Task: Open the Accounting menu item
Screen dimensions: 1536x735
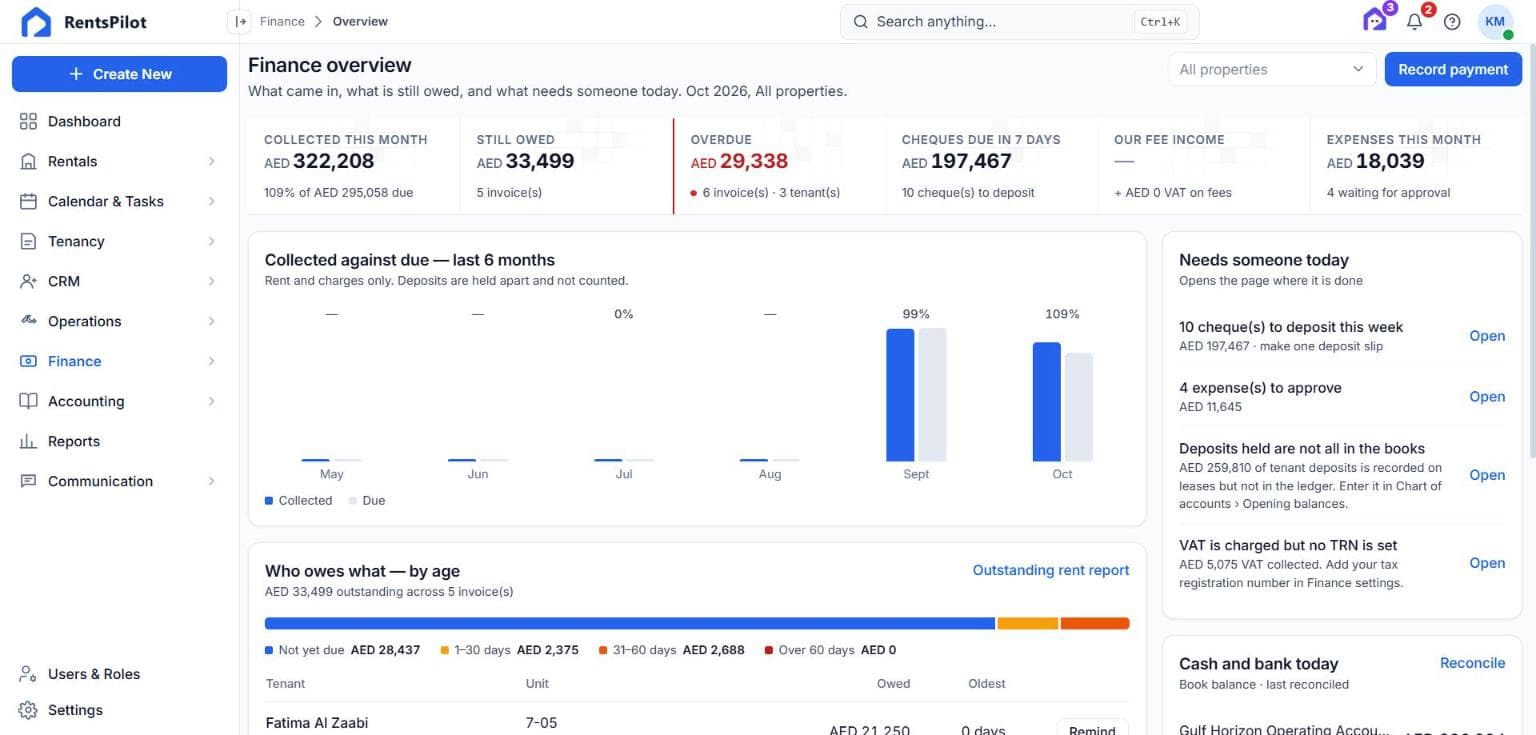Action: (x=119, y=401)
